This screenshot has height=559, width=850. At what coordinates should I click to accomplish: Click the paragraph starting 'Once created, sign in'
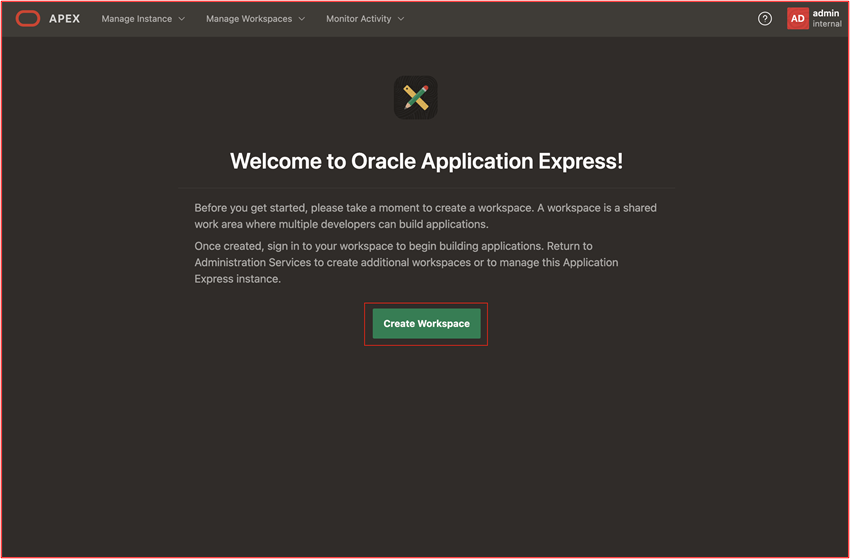click(407, 262)
